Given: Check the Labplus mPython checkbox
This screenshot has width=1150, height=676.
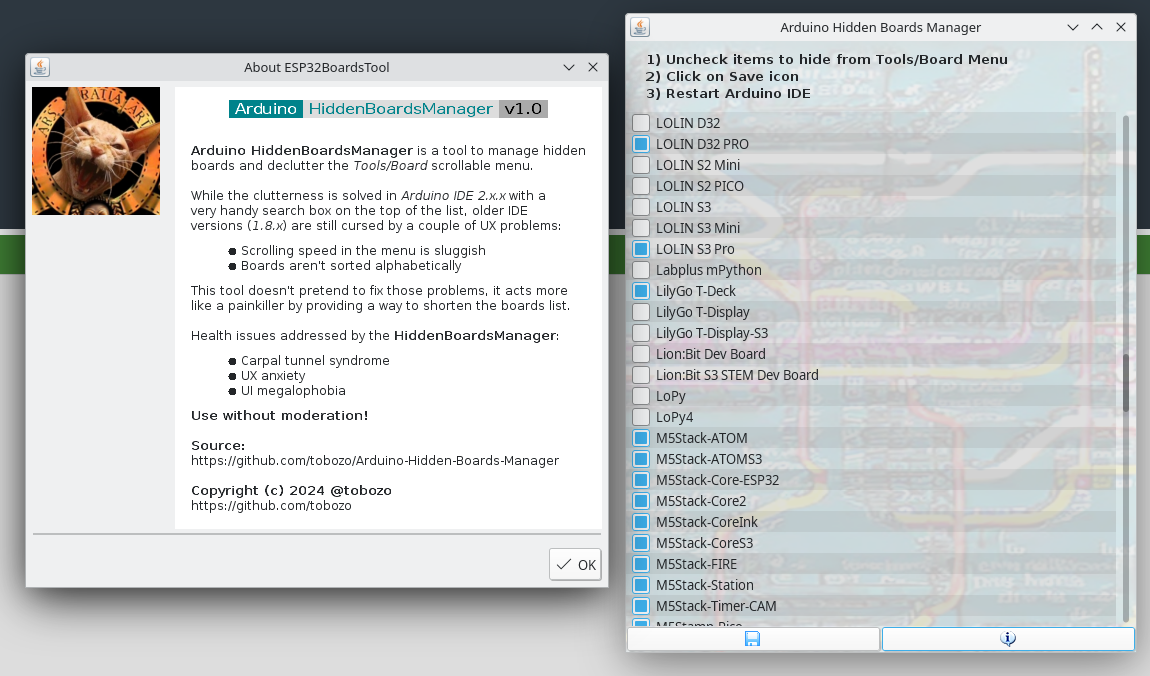Looking at the screenshot, I should (x=641, y=270).
